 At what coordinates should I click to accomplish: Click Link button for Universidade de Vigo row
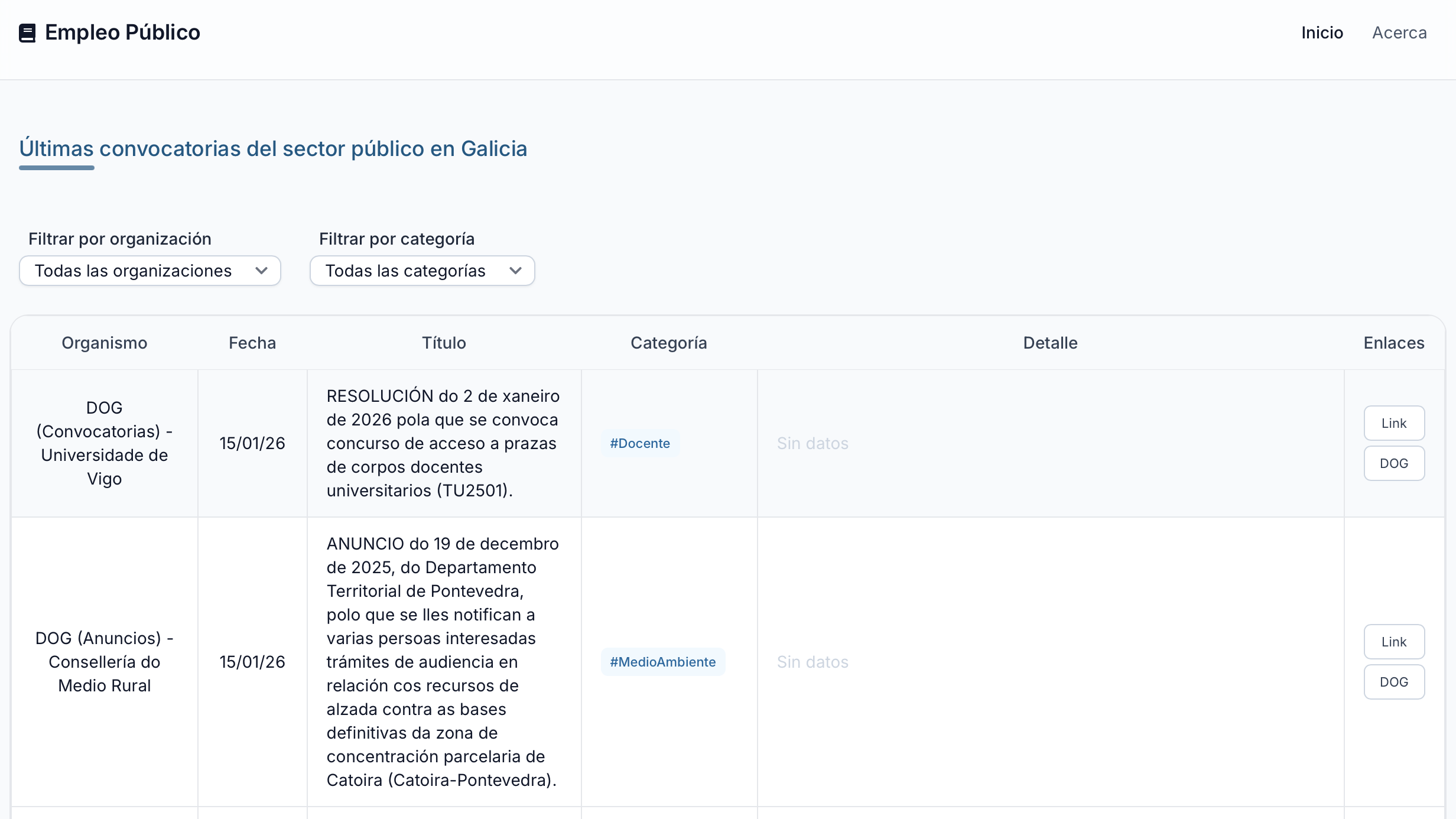tap(1393, 423)
